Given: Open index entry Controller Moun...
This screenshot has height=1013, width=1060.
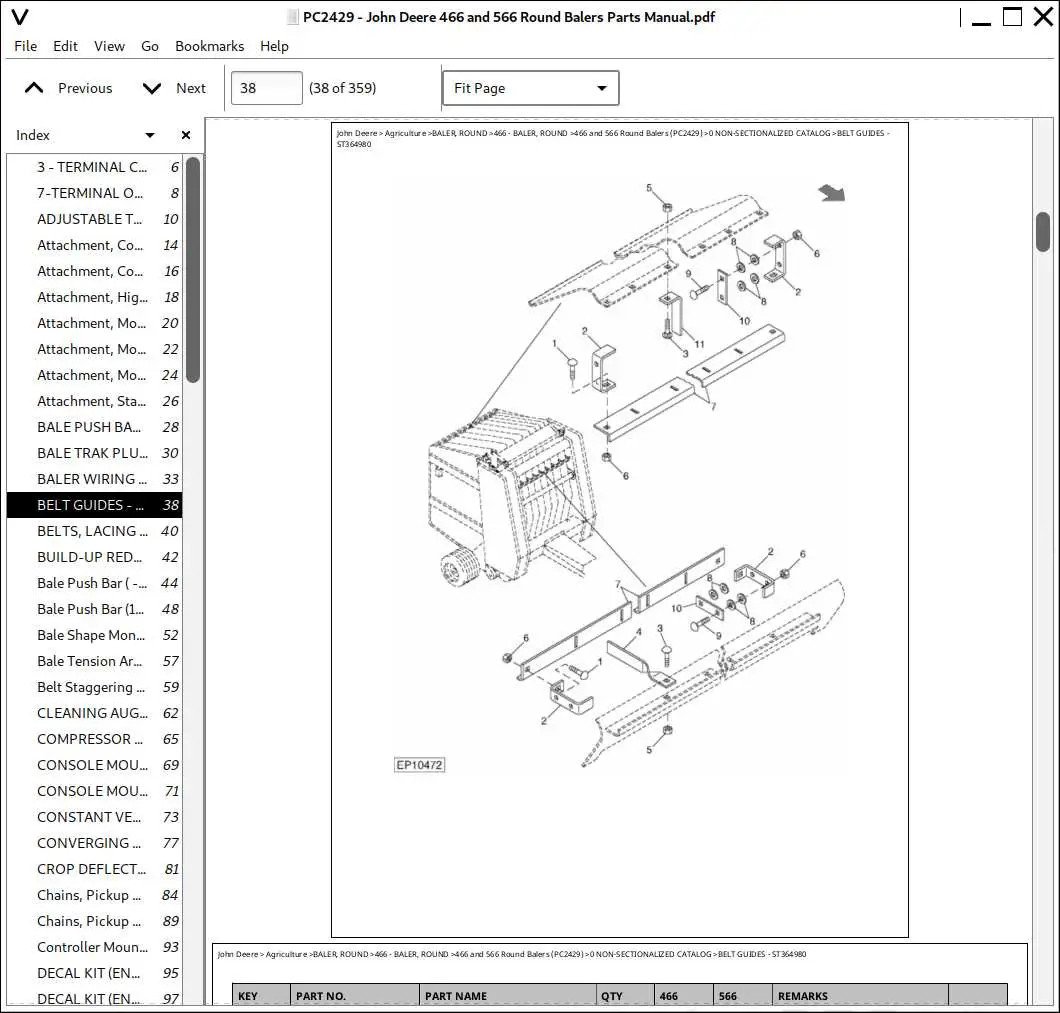Looking at the screenshot, I should click(x=95, y=947).
